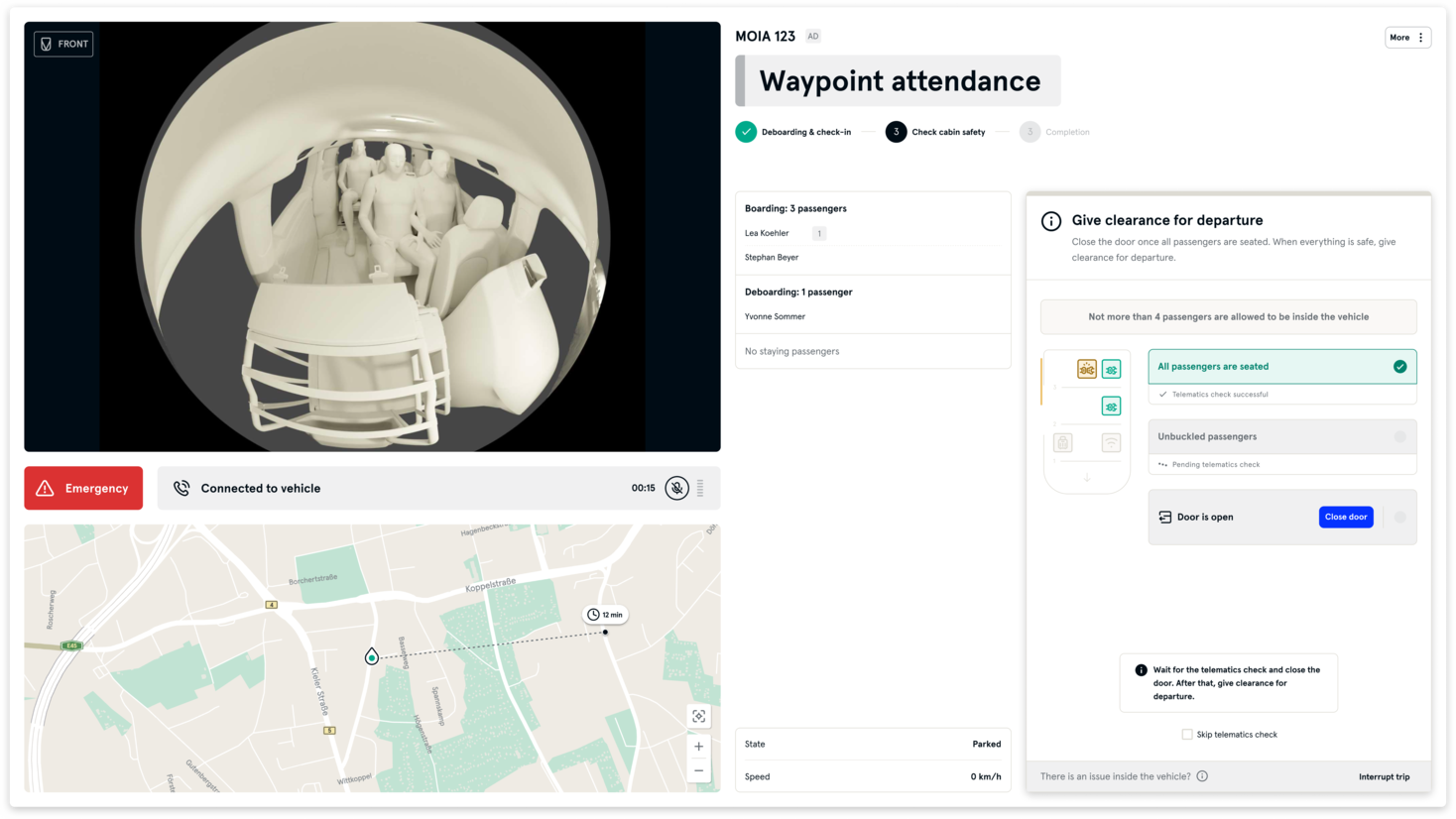Open the call volume levels icon
The height and width of the screenshot is (819, 1456).
pyautogui.click(x=700, y=488)
